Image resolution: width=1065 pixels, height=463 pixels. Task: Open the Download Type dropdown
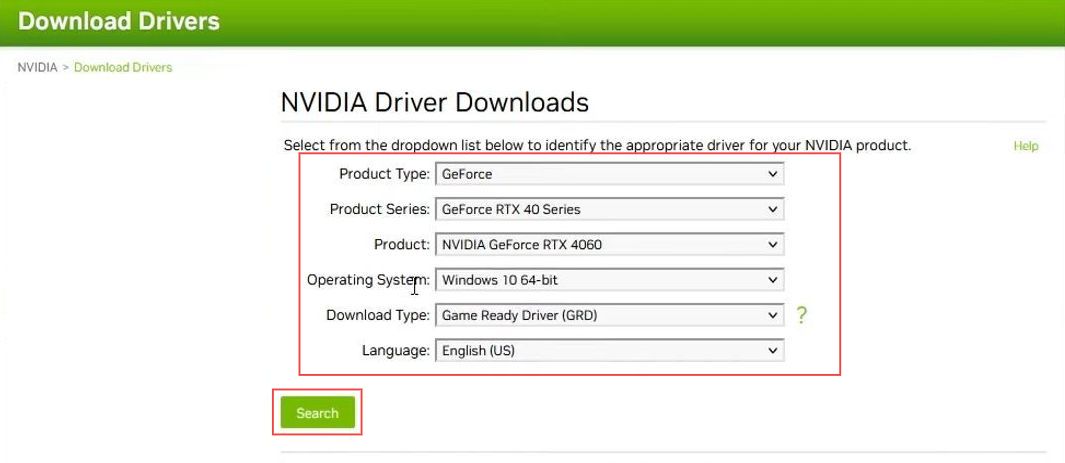pyautogui.click(x=609, y=315)
